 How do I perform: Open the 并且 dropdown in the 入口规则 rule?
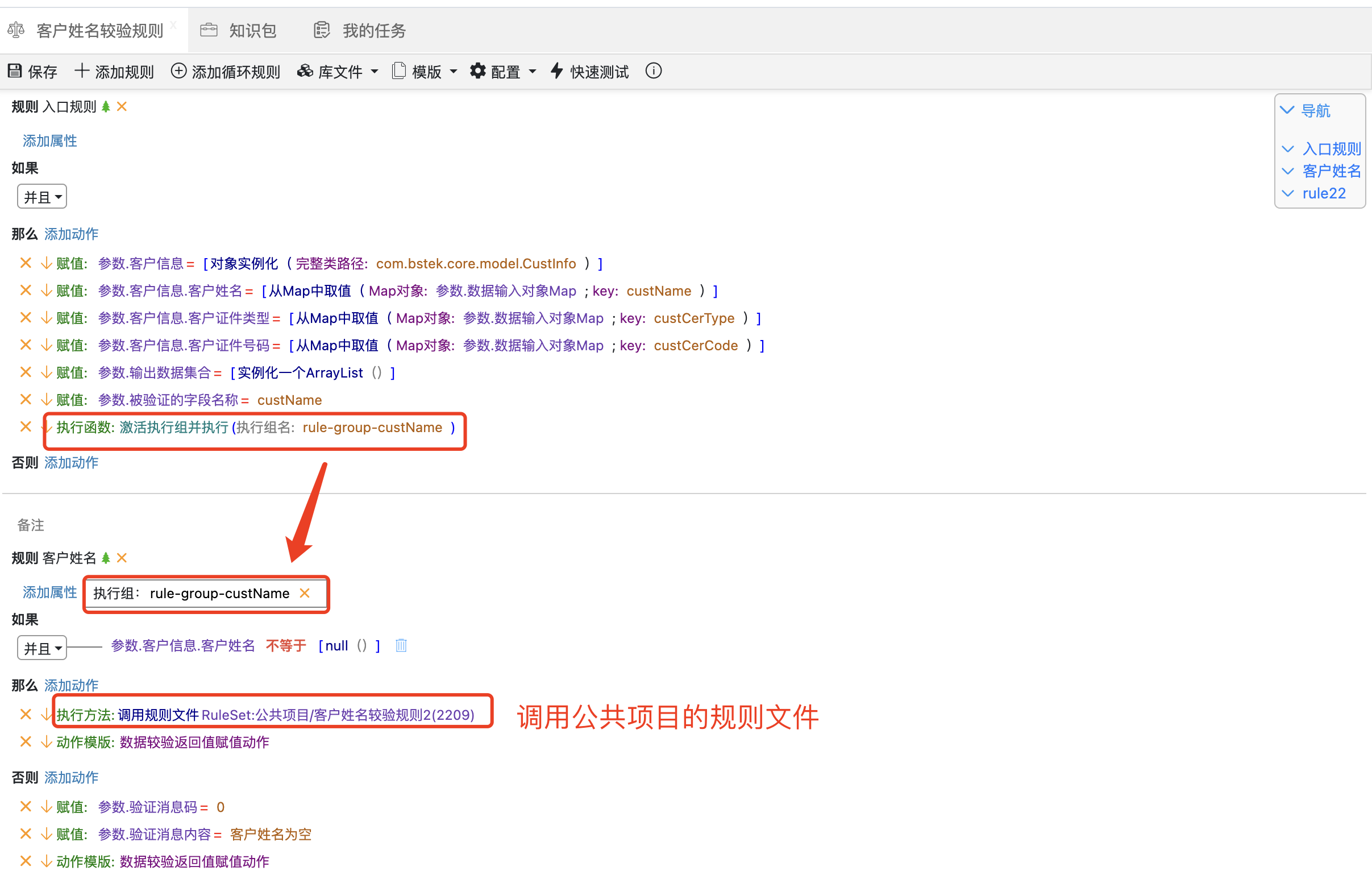(x=42, y=197)
